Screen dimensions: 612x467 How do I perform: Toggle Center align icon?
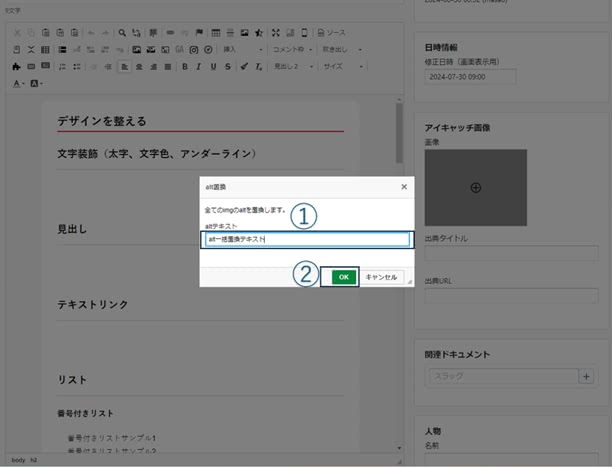point(139,67)
